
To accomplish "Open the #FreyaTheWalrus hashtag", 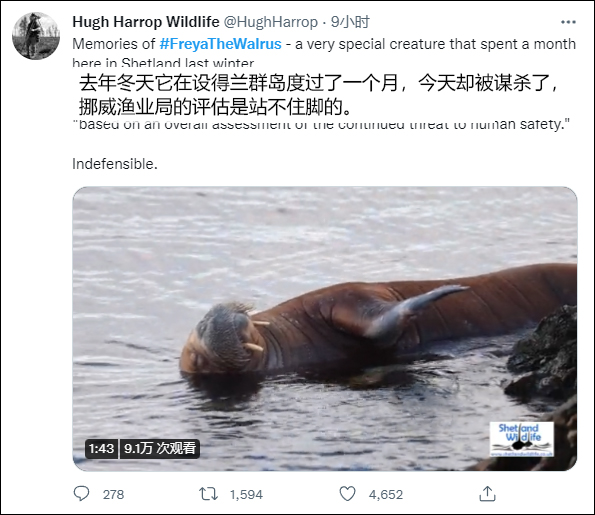I will click(x=220, y=44).
